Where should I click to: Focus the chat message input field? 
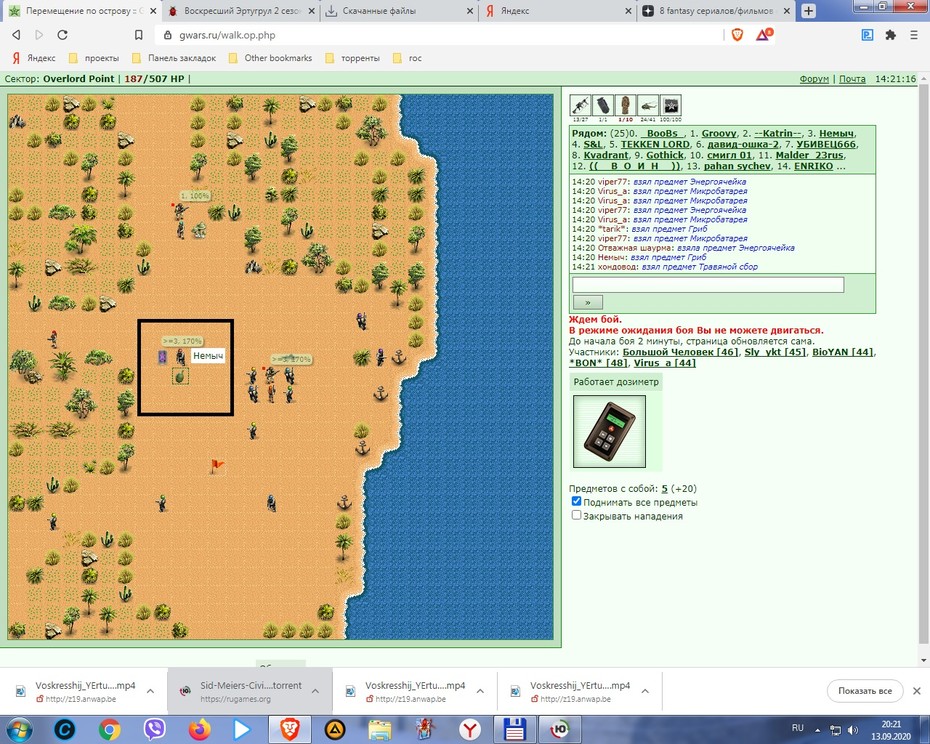tap(708, 285)
